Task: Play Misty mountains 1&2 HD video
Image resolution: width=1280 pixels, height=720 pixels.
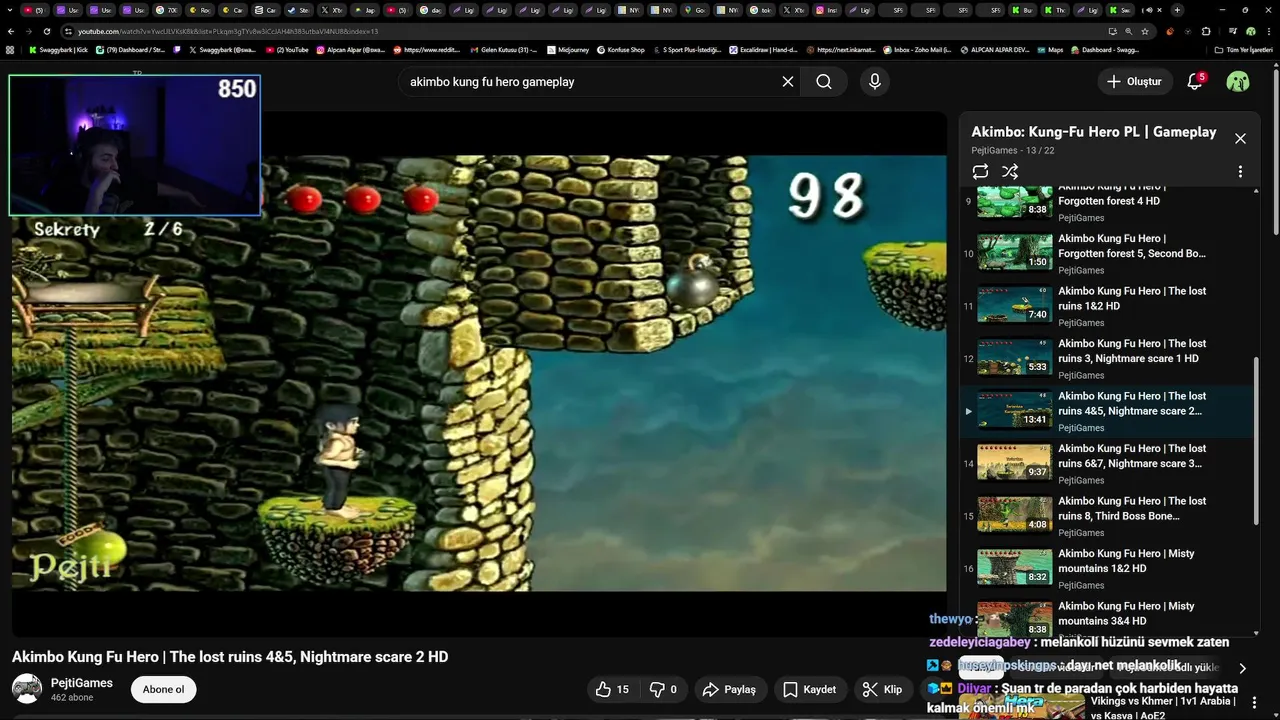Action: click(1106, 568)
